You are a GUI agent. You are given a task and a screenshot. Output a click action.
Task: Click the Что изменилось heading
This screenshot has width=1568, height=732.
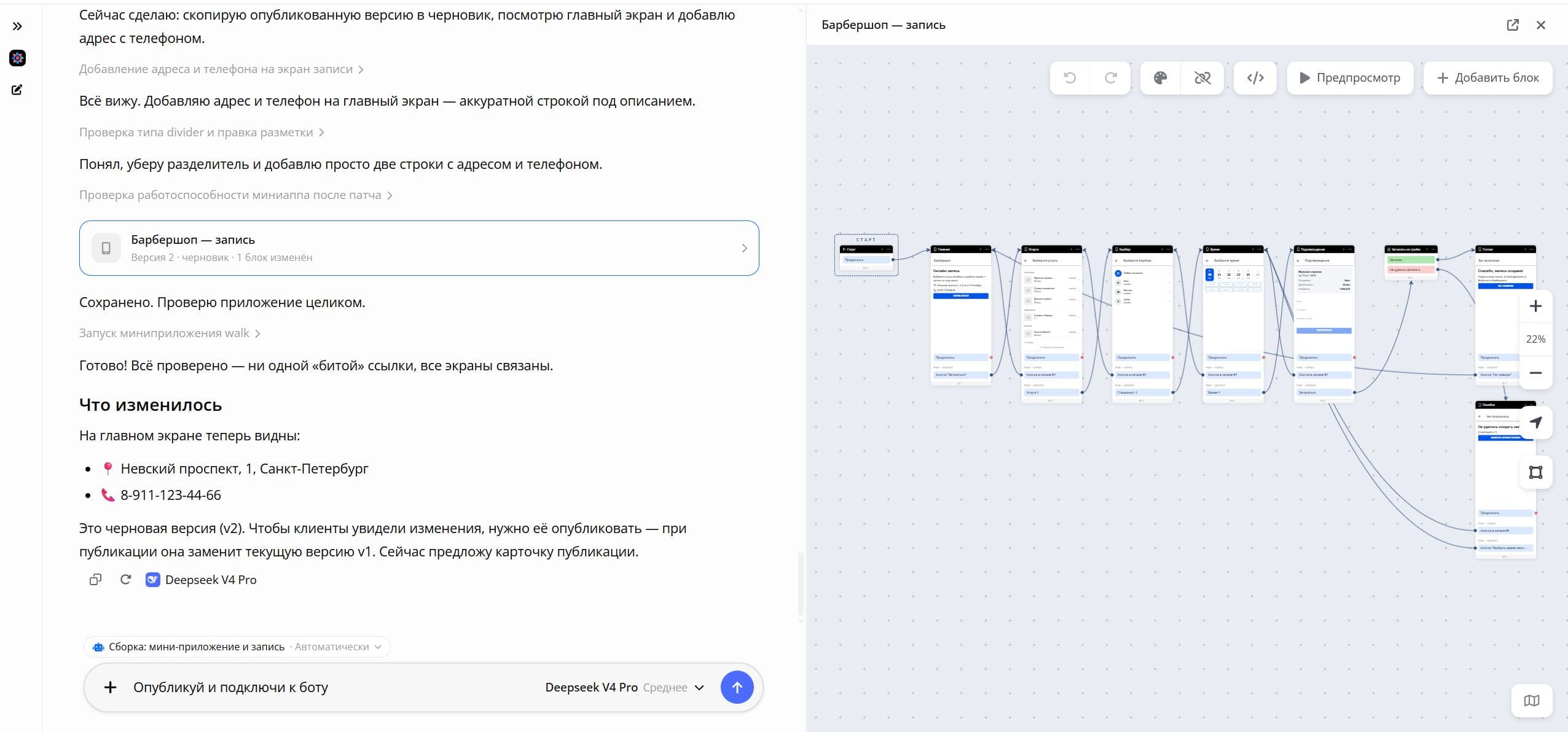click(151, 405)
